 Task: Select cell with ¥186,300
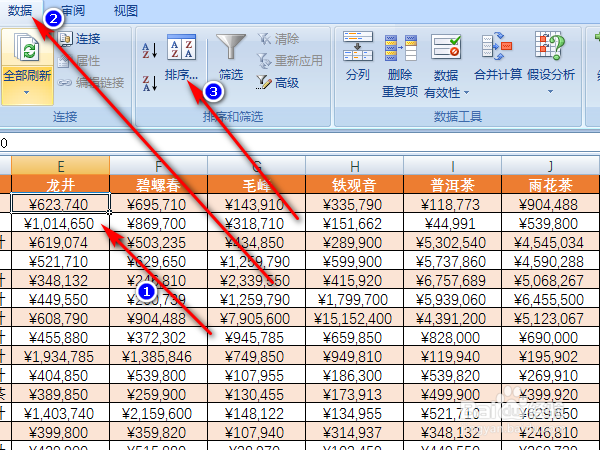pyautogui.click(x=354, y=375)
